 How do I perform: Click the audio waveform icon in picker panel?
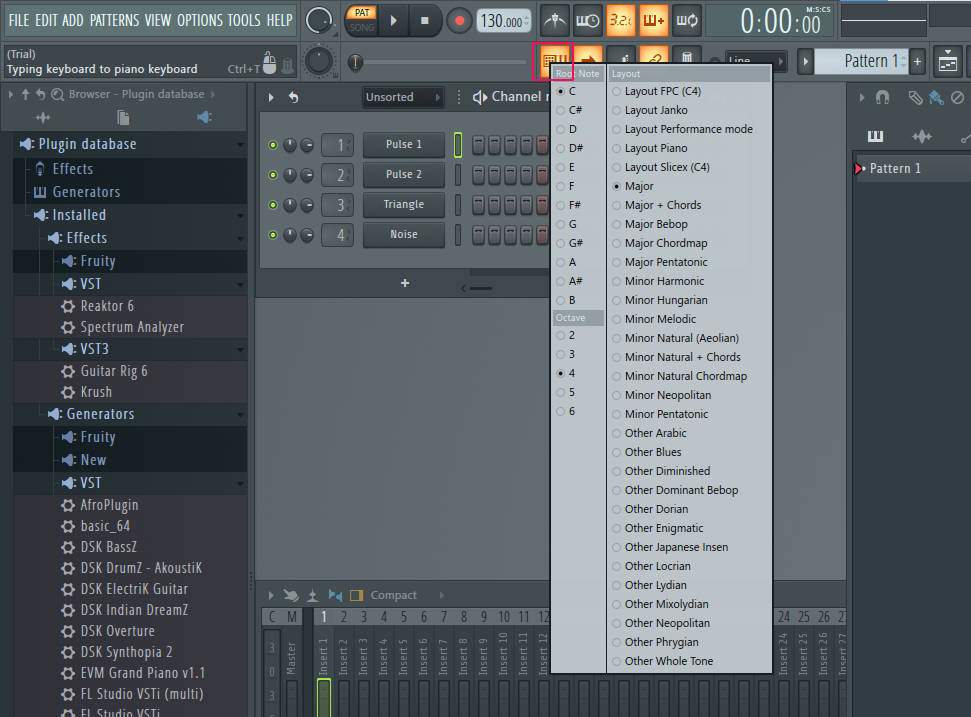point(921,136)
